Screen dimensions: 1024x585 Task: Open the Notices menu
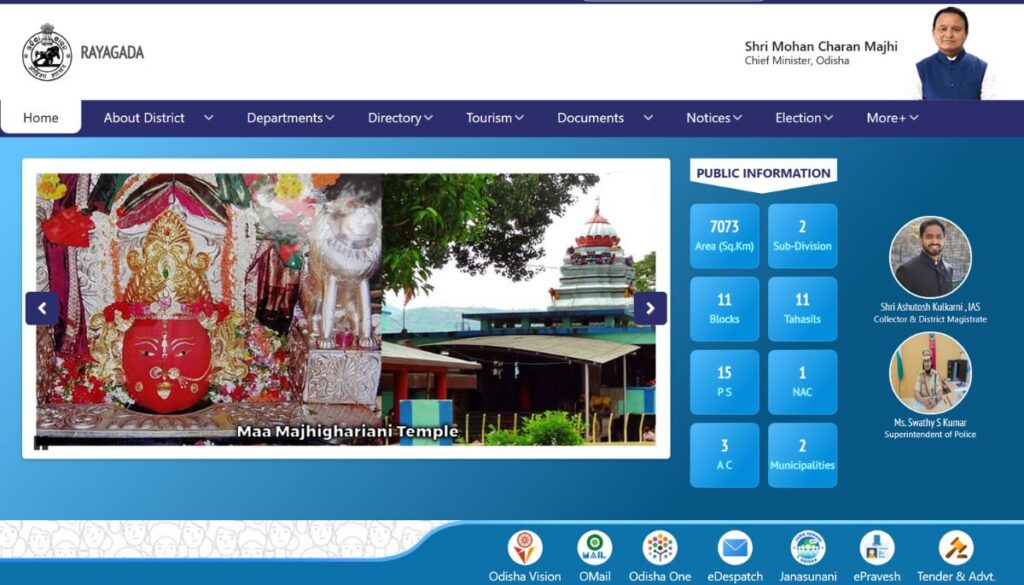712,117
